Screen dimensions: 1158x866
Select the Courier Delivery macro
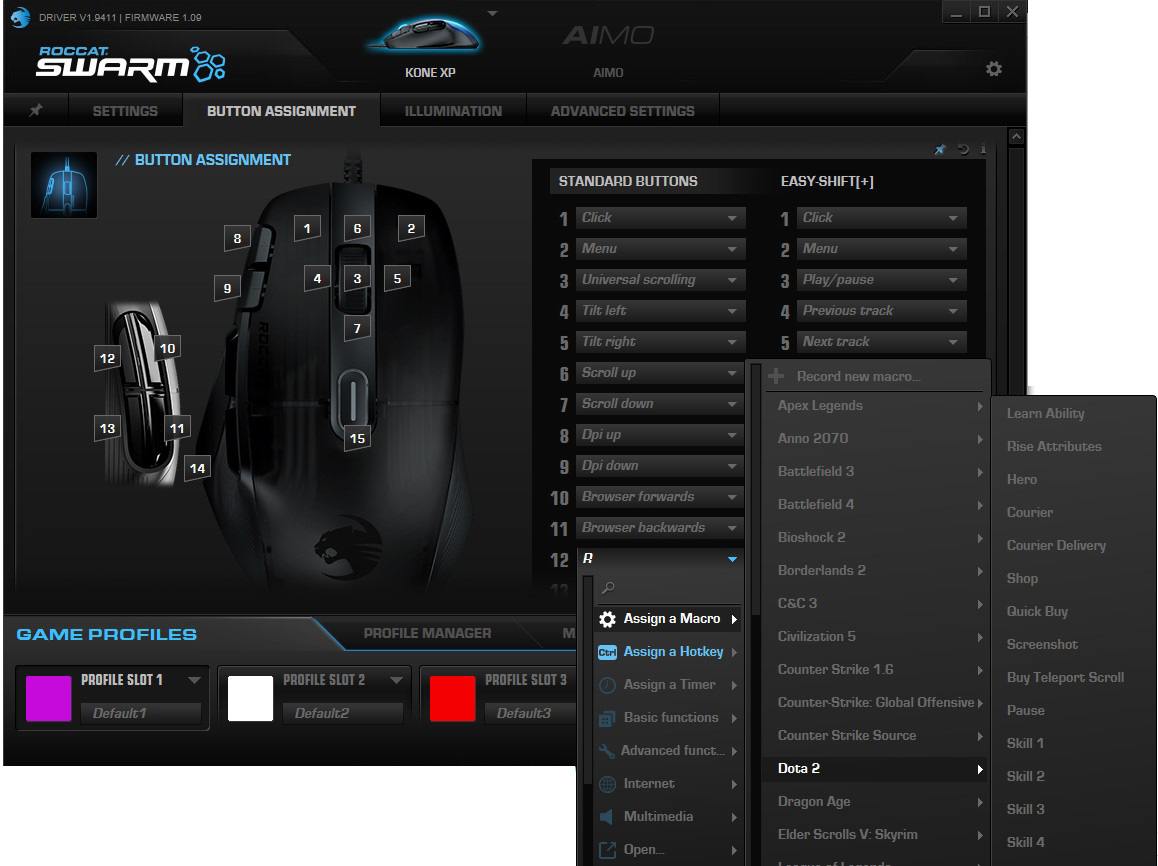[1056, 546]
